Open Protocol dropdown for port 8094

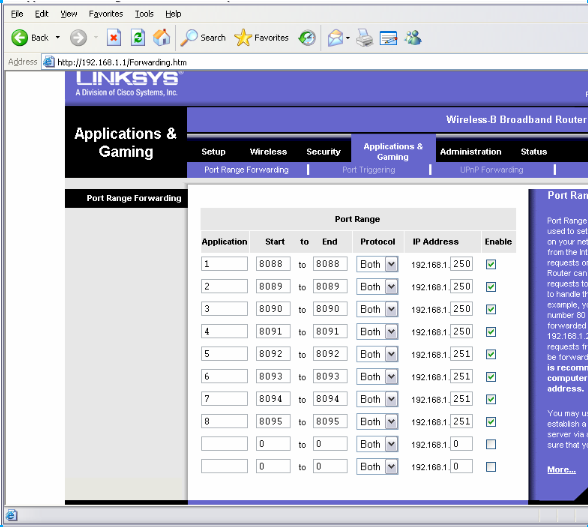coord(377,399)
